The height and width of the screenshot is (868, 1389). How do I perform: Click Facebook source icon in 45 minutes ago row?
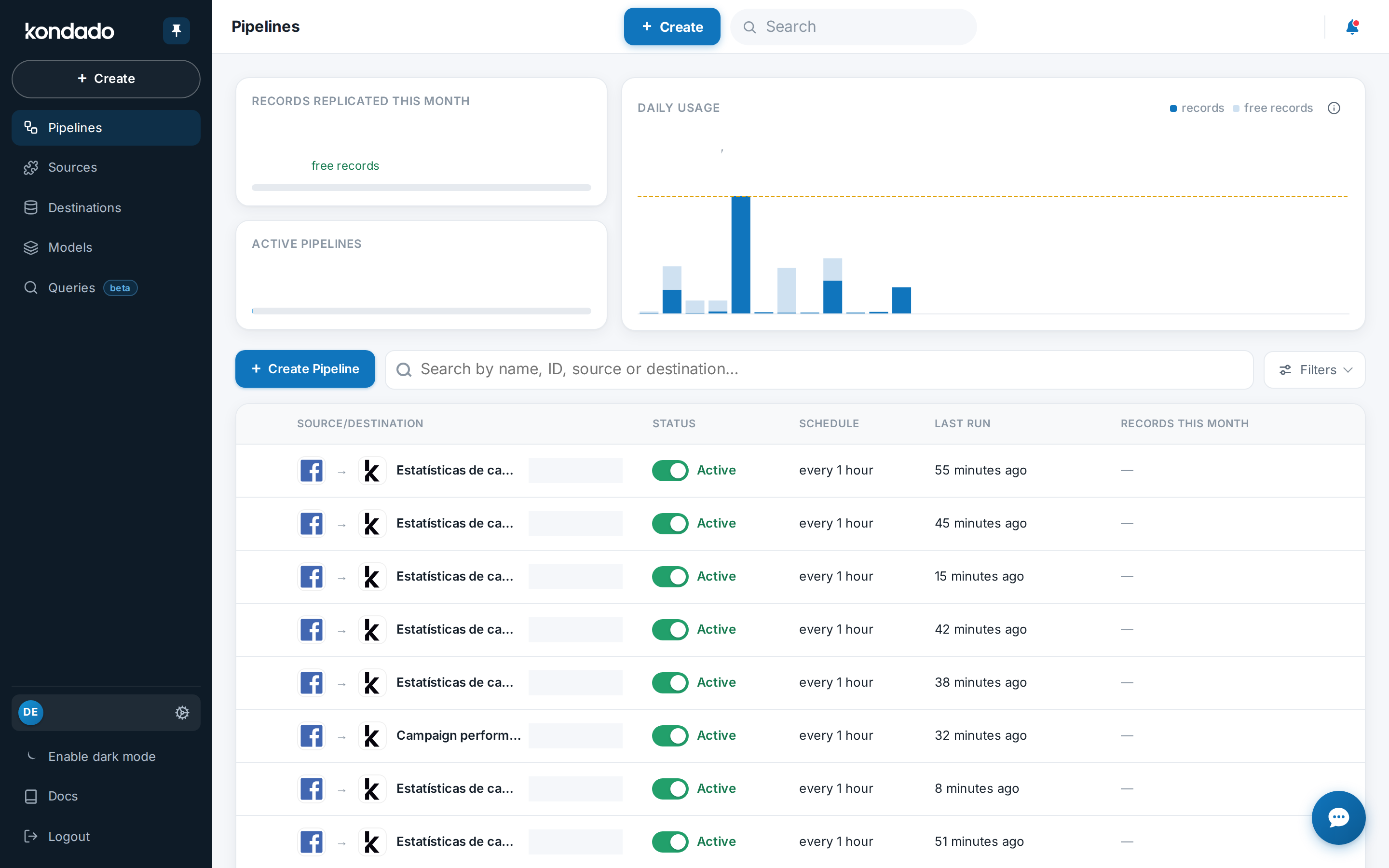coord(312,524)
